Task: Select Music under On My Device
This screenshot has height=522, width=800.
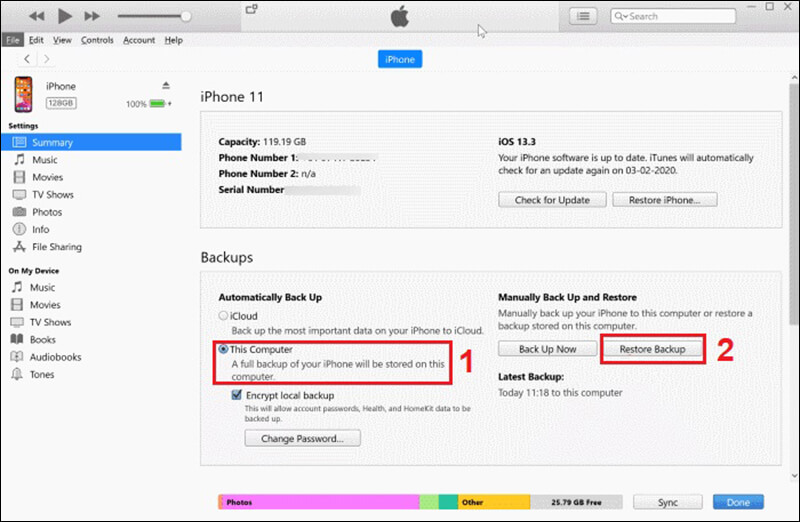Action: pyautogui.click(x=42, y=287)
